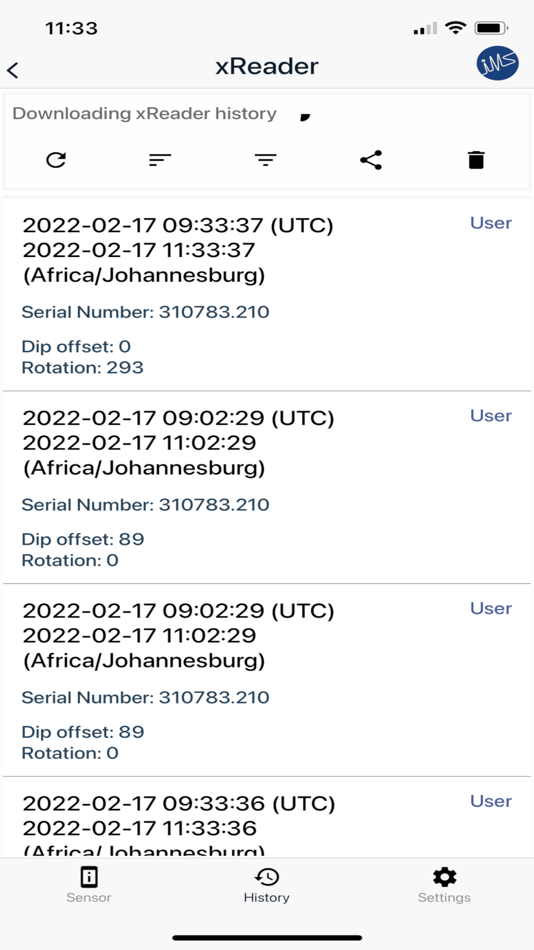Tap the User label on the first entry
Viewport: 534px width, 950px height.
point(491,223)
